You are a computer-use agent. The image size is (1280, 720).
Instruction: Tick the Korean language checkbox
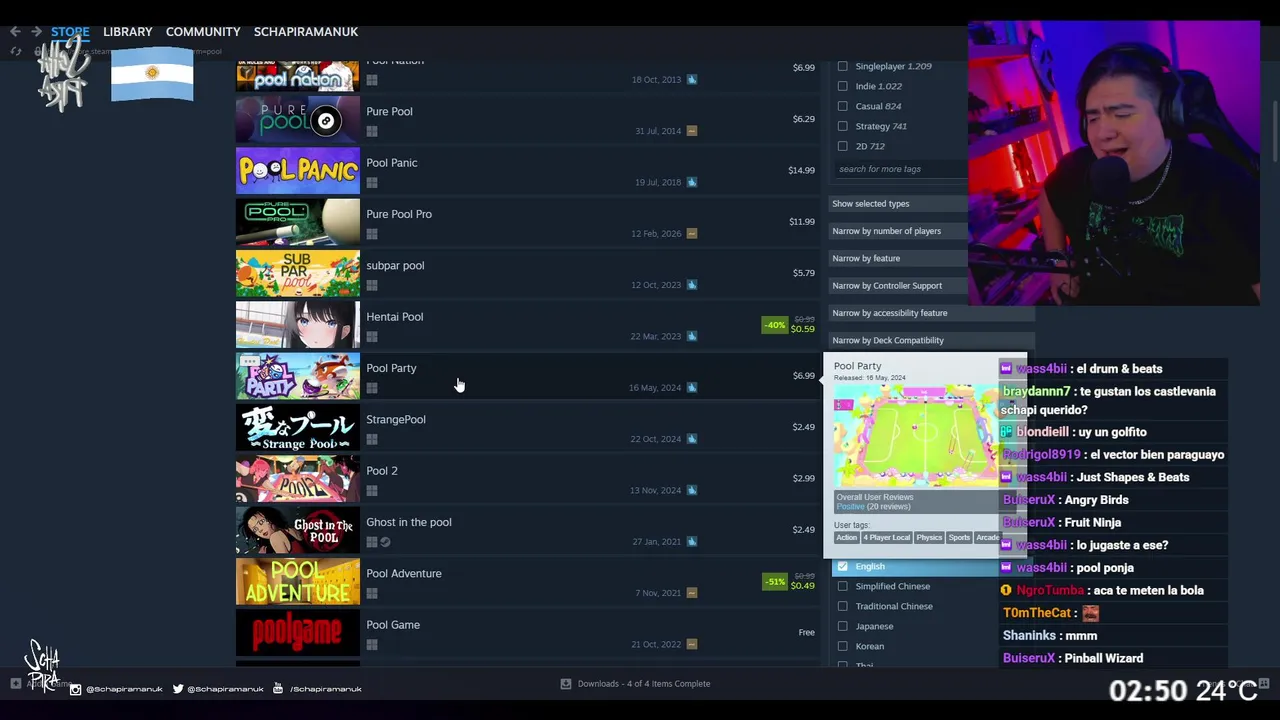[843, 646]
